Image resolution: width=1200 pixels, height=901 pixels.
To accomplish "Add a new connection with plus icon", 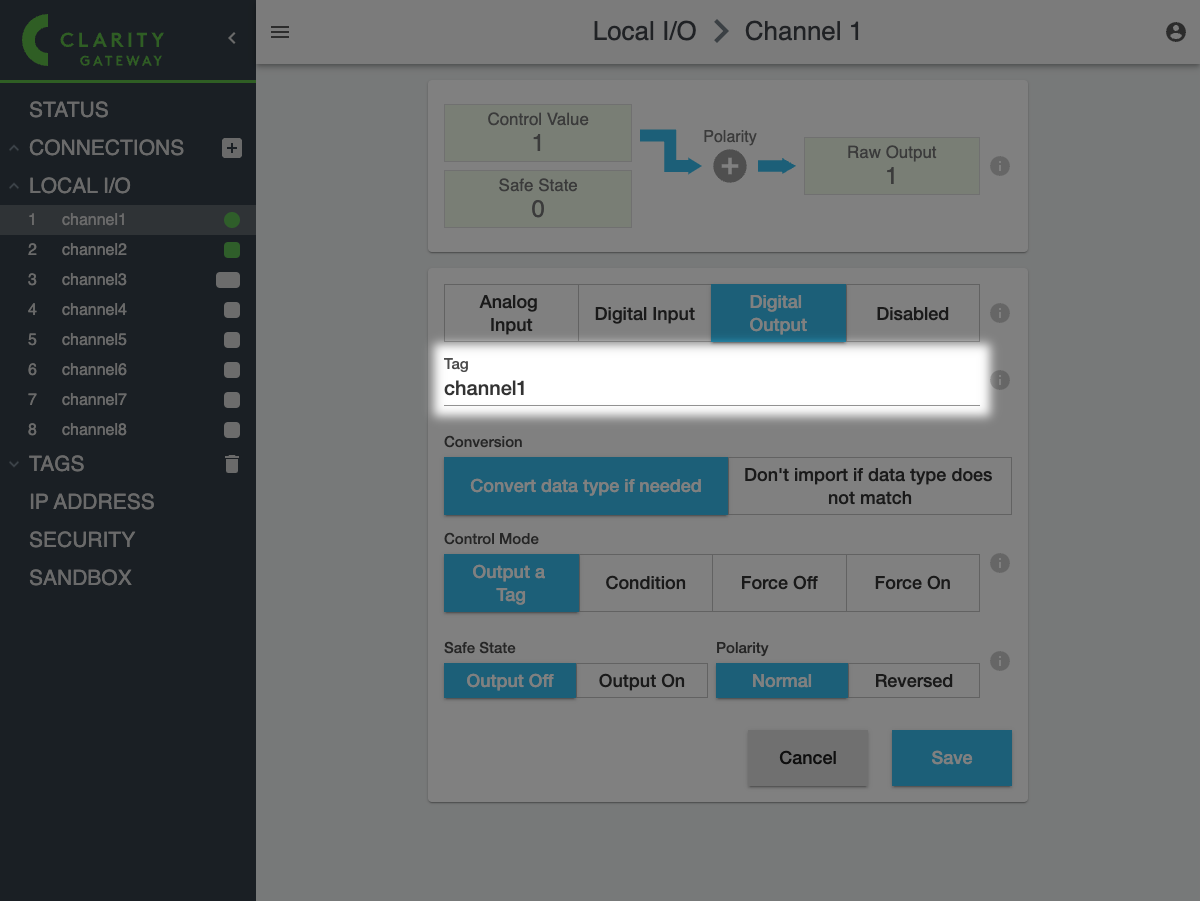I will tap(231, 148).
